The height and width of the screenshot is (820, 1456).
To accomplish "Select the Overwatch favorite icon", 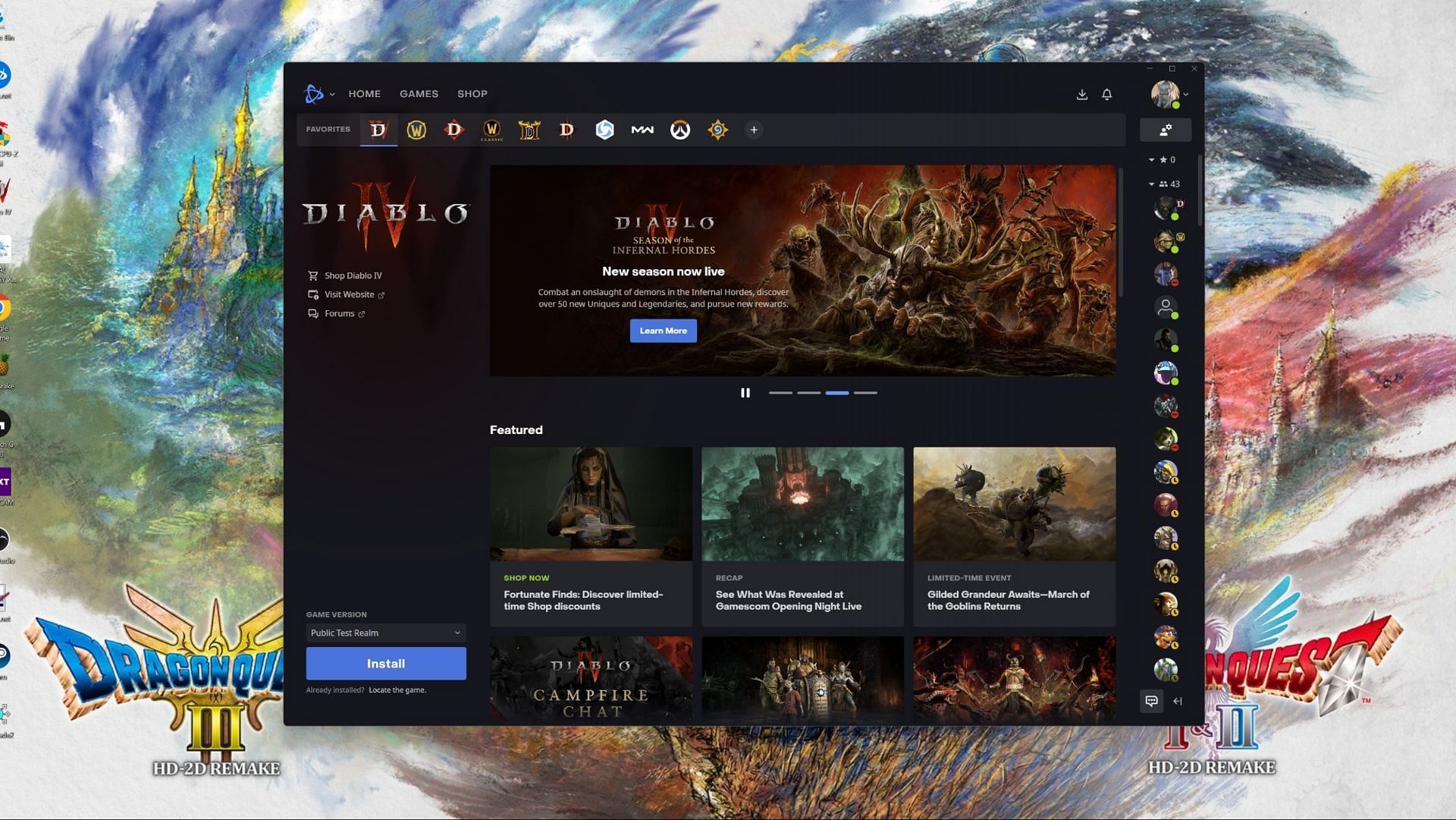I will coord(679,130).
